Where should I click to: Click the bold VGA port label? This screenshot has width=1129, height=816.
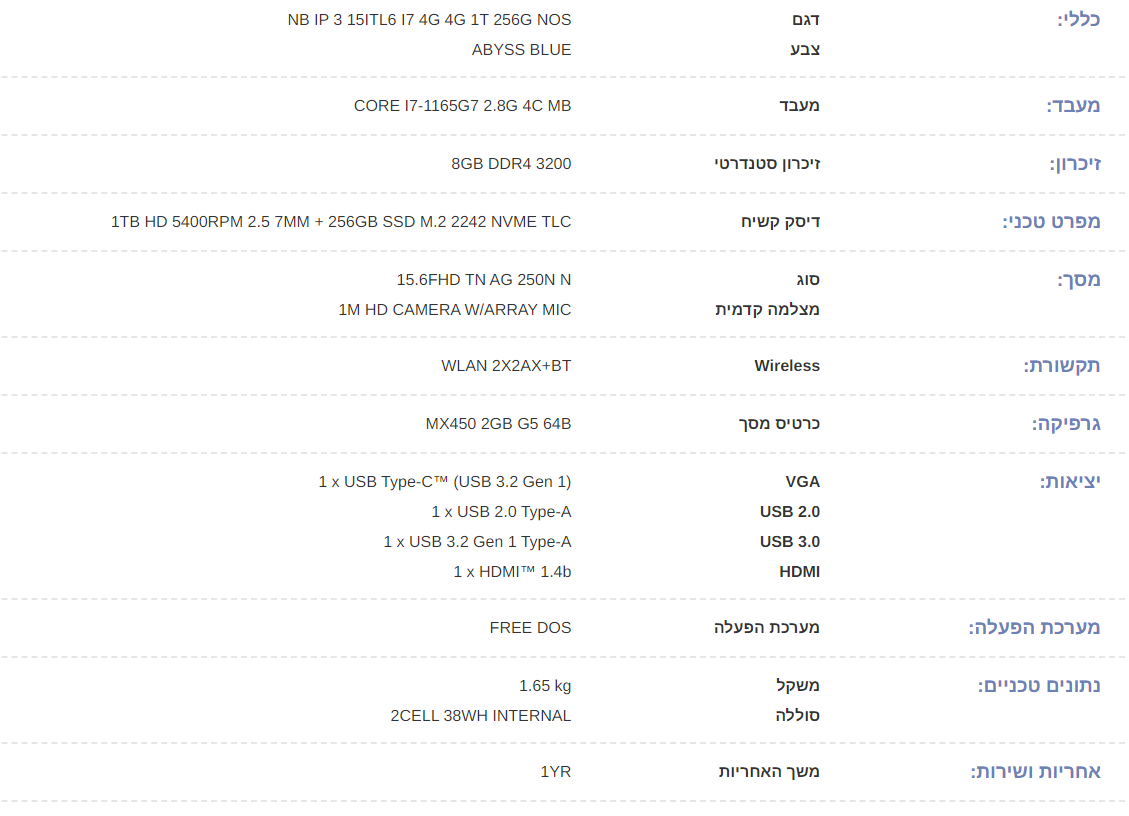[x=802, y=482]
